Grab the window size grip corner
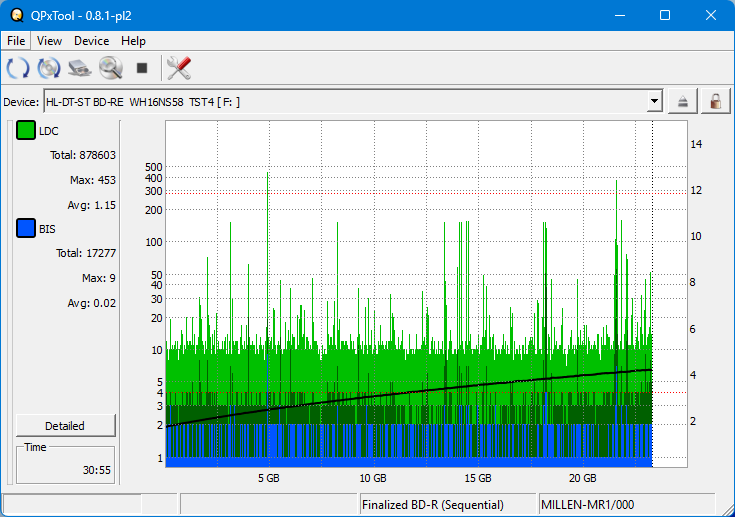Image resolution: width=735 pixels, height=517 pixels. click(728, 510)
